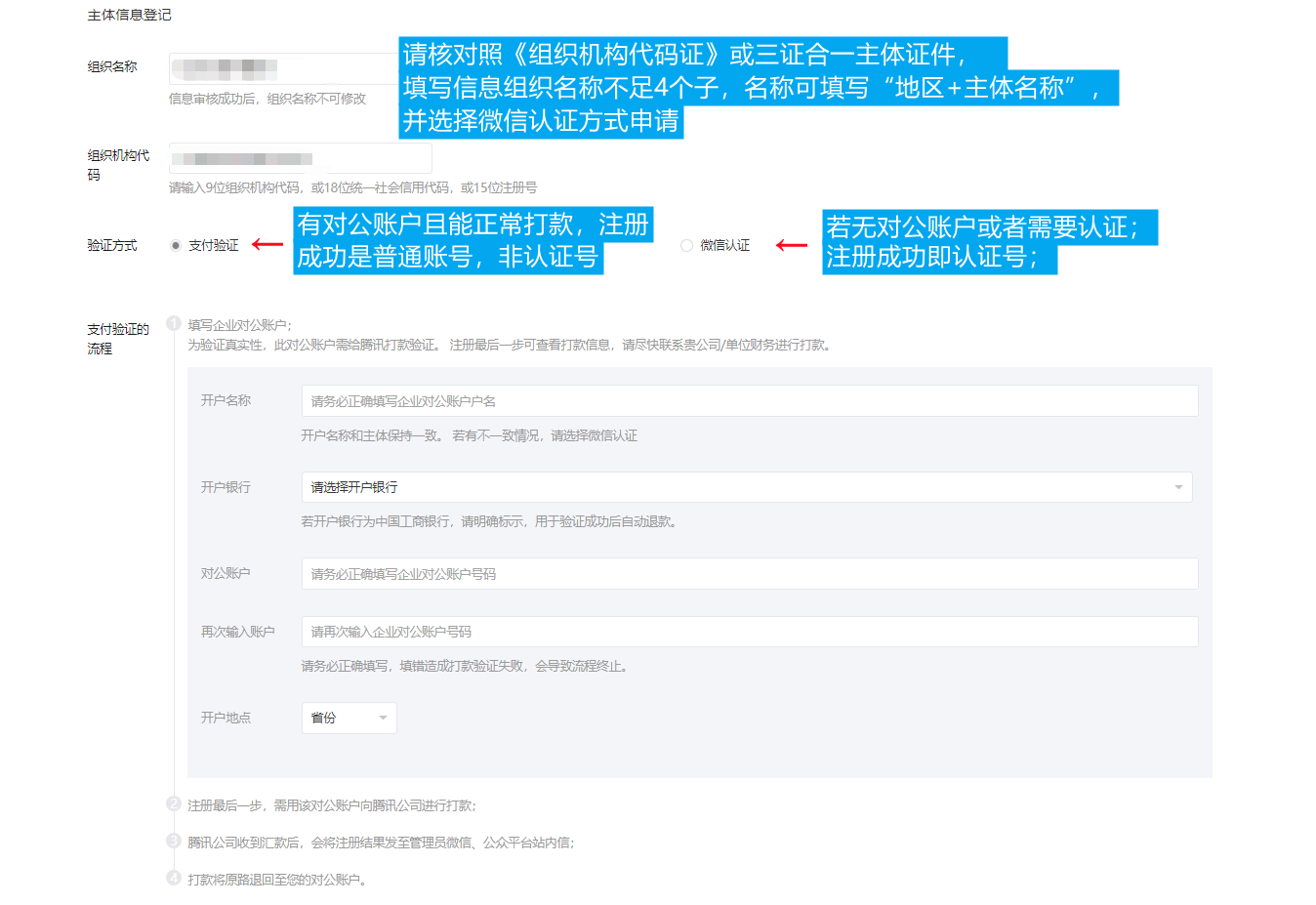Select the 支付验证 radio button

176,246
